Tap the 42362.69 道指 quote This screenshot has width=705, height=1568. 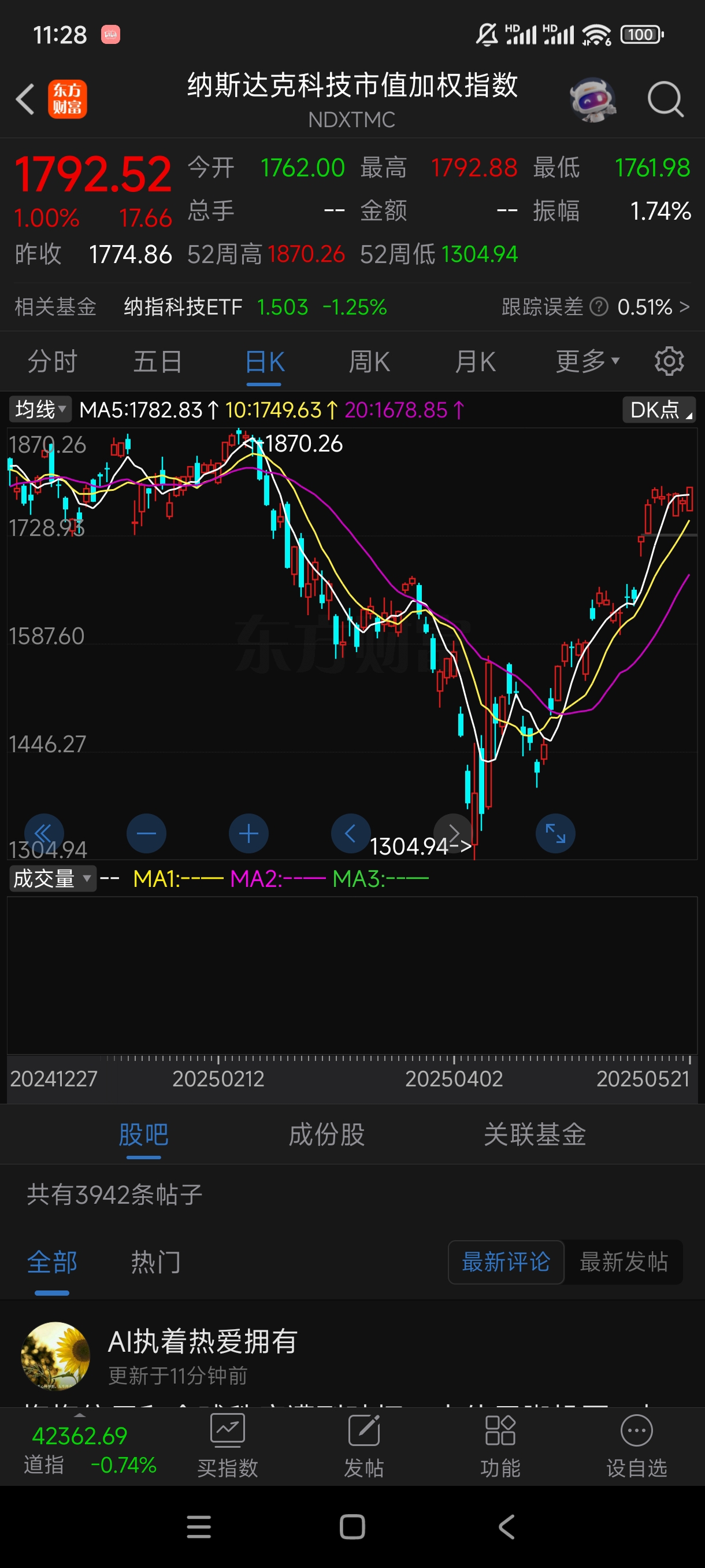(80, 1436)
